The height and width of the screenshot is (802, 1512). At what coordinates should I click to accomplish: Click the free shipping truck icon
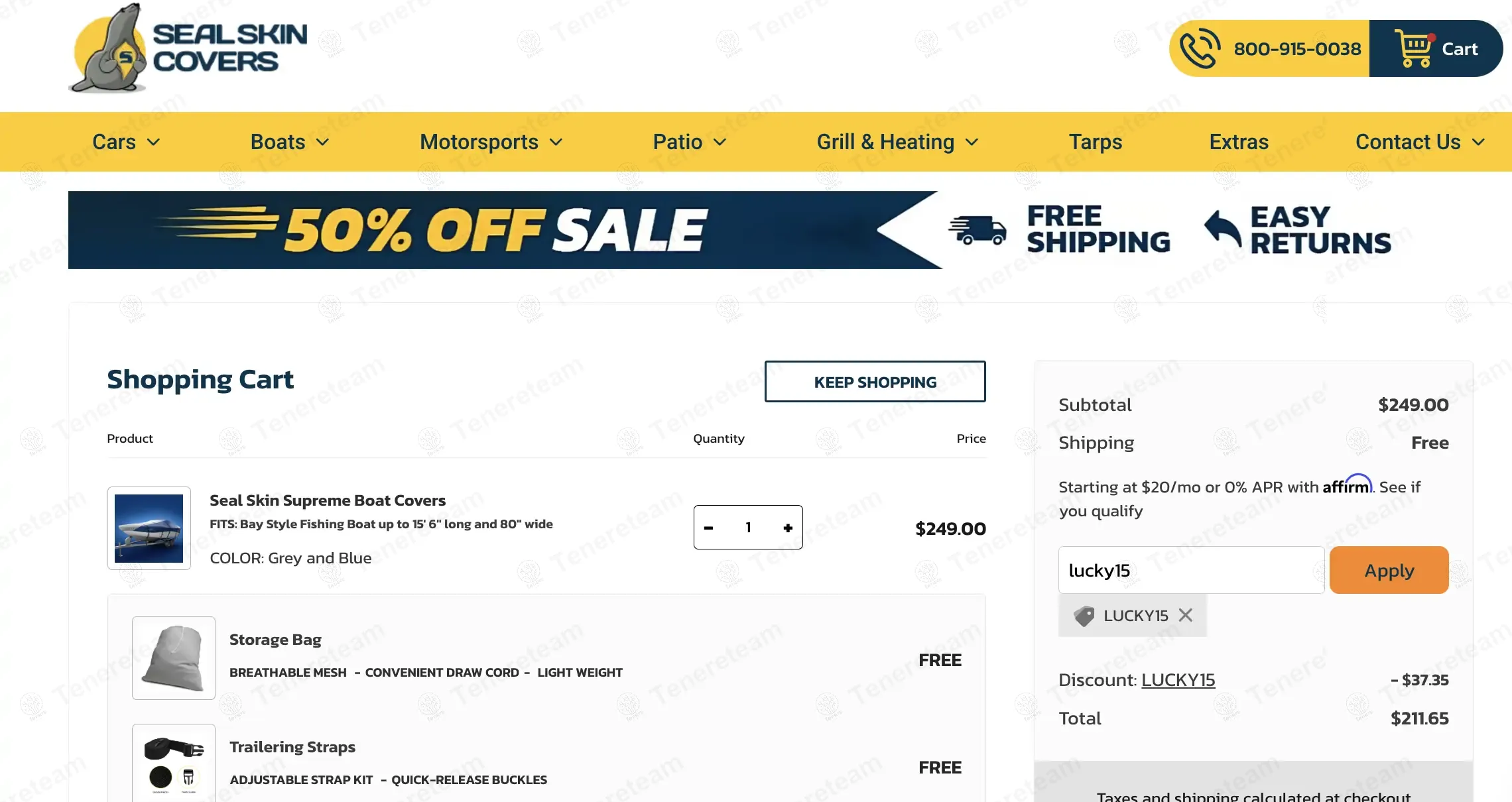tap(977, 230)
